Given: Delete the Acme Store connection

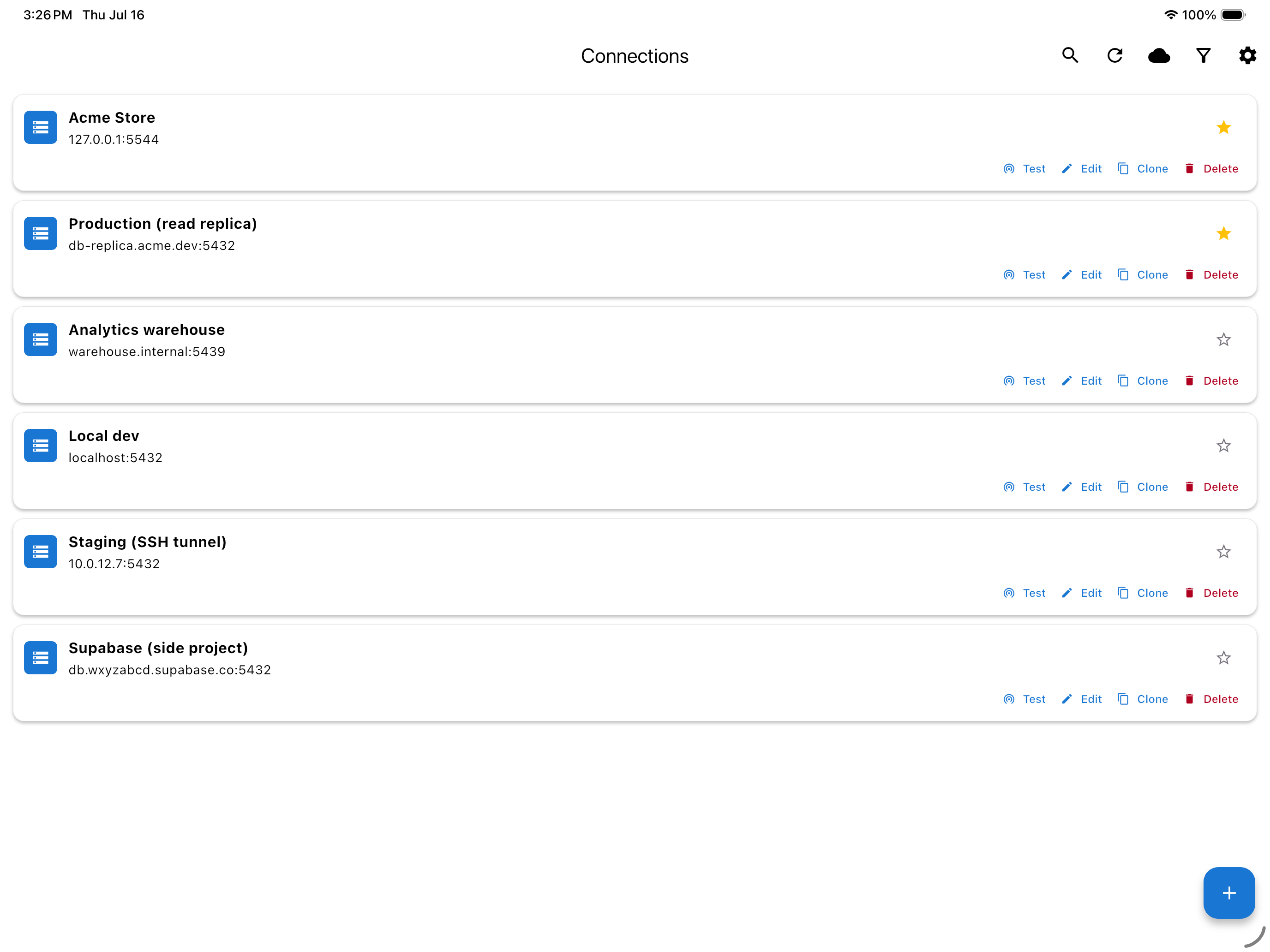Looking at the screenshot, I should pyautogui.click(x=1211, y=169).
